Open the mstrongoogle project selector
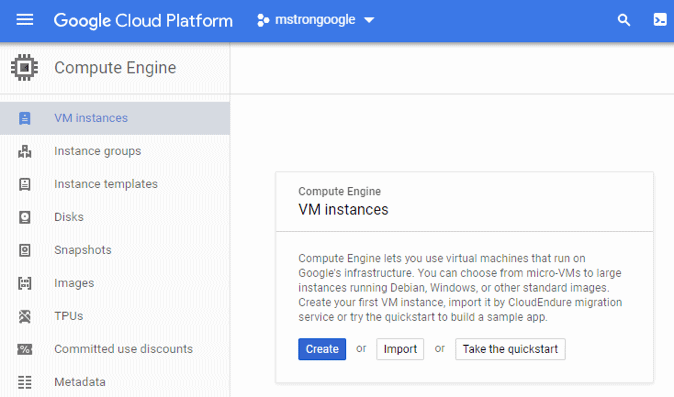Screen dimensions: 674x397 [x=316, y=20]
